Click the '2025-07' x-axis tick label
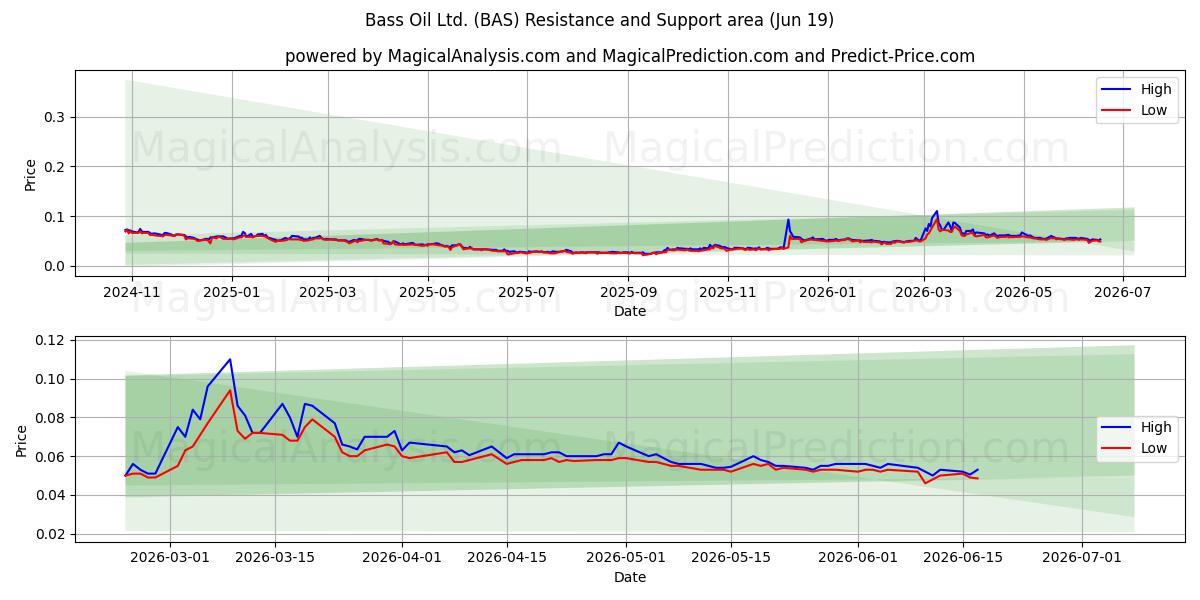The height and width of the screenshot is (600, 1200). click(x=526, y=291)
